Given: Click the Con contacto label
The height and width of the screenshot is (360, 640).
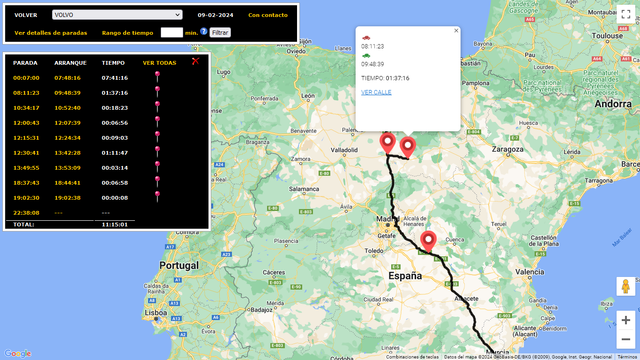Looking at the screenshot, I should [x=268, y=15].
